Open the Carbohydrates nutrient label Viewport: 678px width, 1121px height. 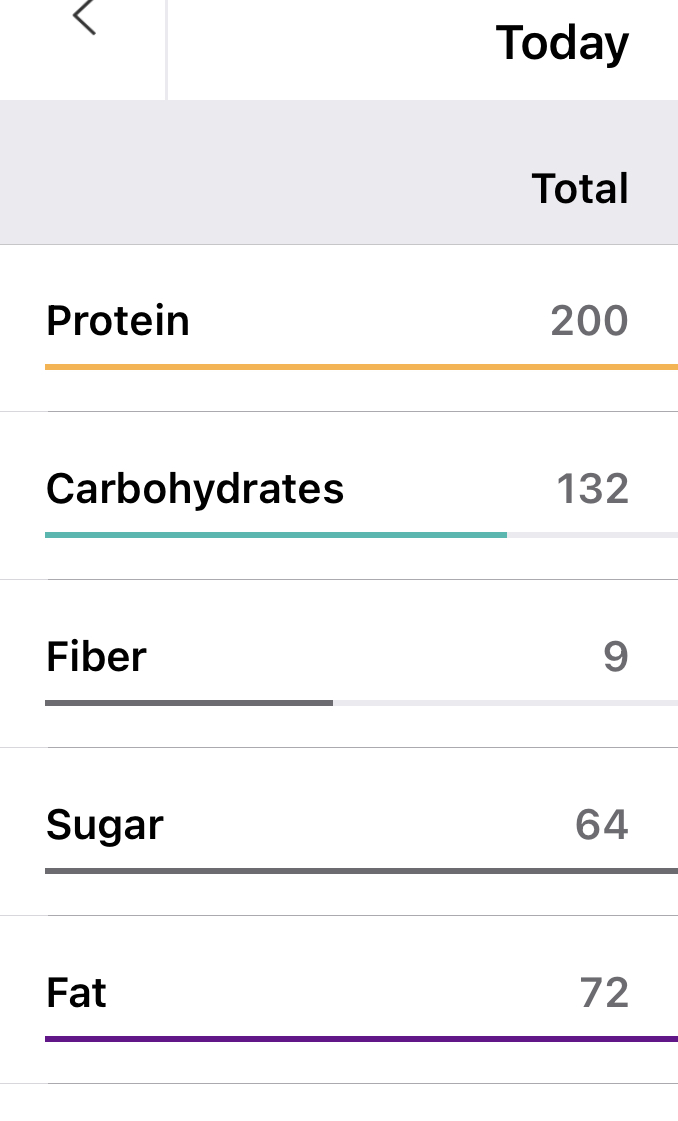point(195,489)
